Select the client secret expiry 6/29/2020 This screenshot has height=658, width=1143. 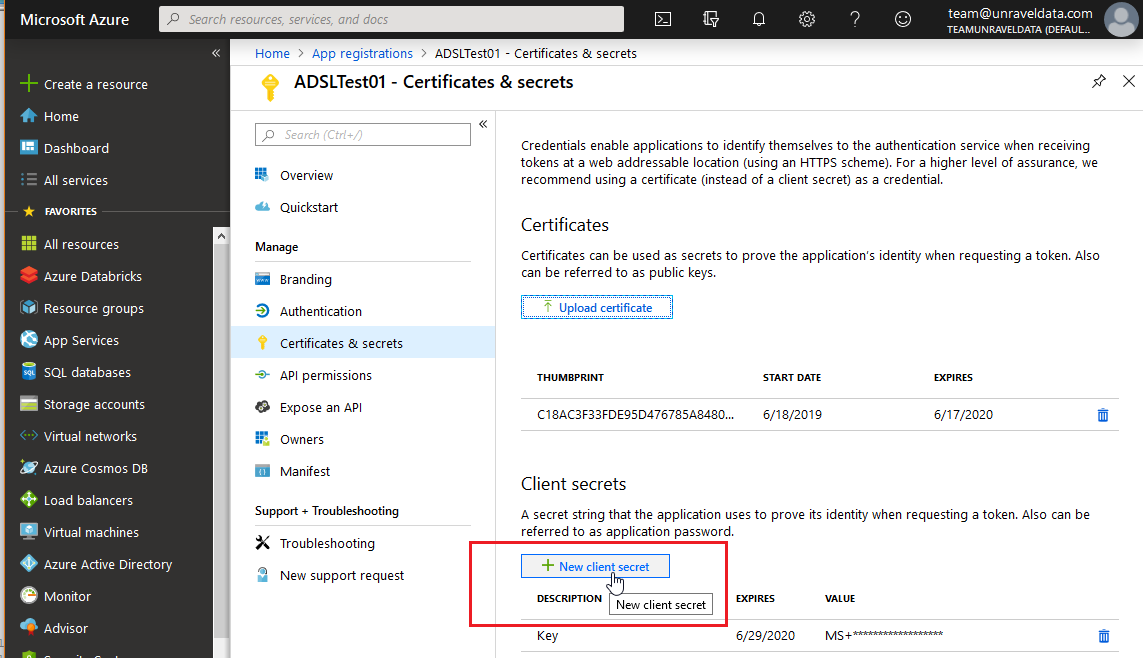(765, 635)
